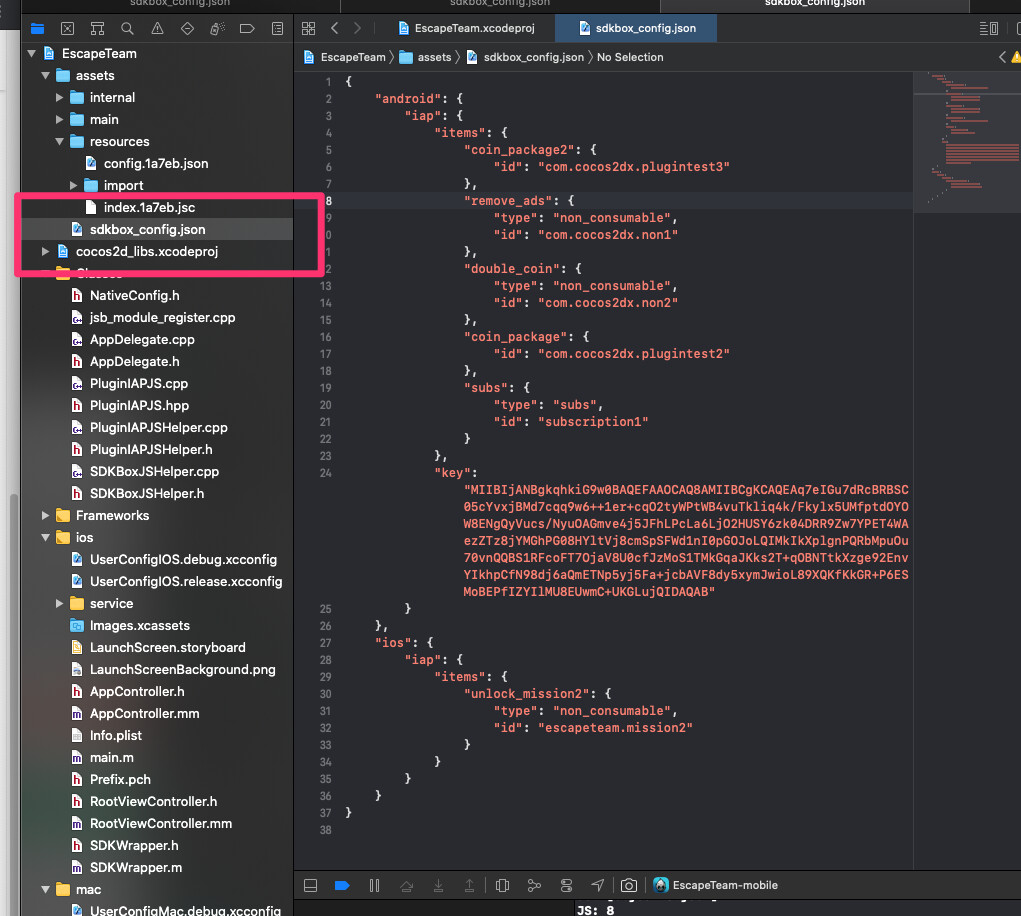The width and height of the screenshot is (1021, 916).
Task: Open the Report navigator icon
Action: tap(277, 28)
